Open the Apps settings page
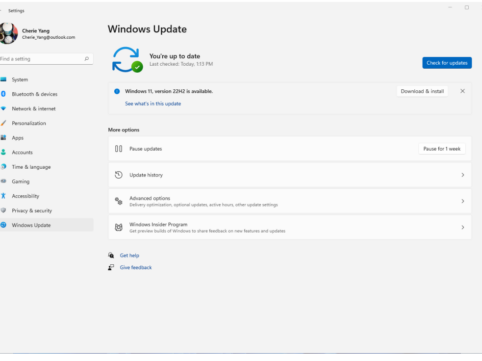The image size is (482, 361). click(x=46, y=138)
